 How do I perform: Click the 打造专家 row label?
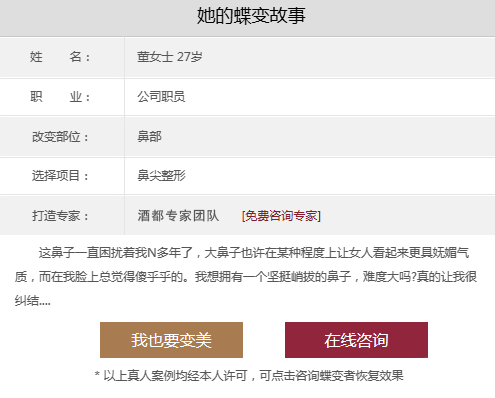pyautogui.click(x=60, y=216)
